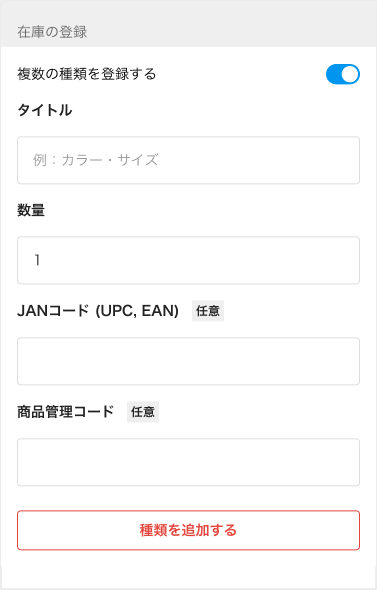
Task: Click red 種類を追加する text
Action: (188, 530)
